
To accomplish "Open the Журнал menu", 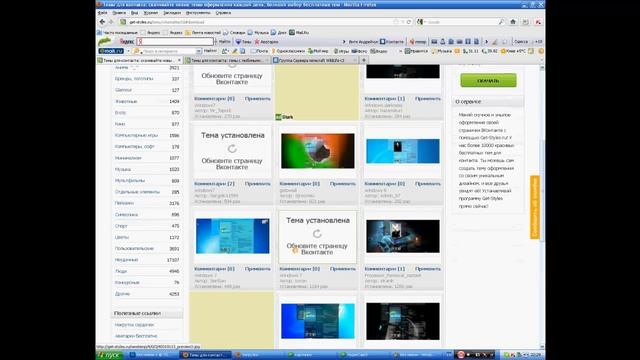I will [151, 13].
